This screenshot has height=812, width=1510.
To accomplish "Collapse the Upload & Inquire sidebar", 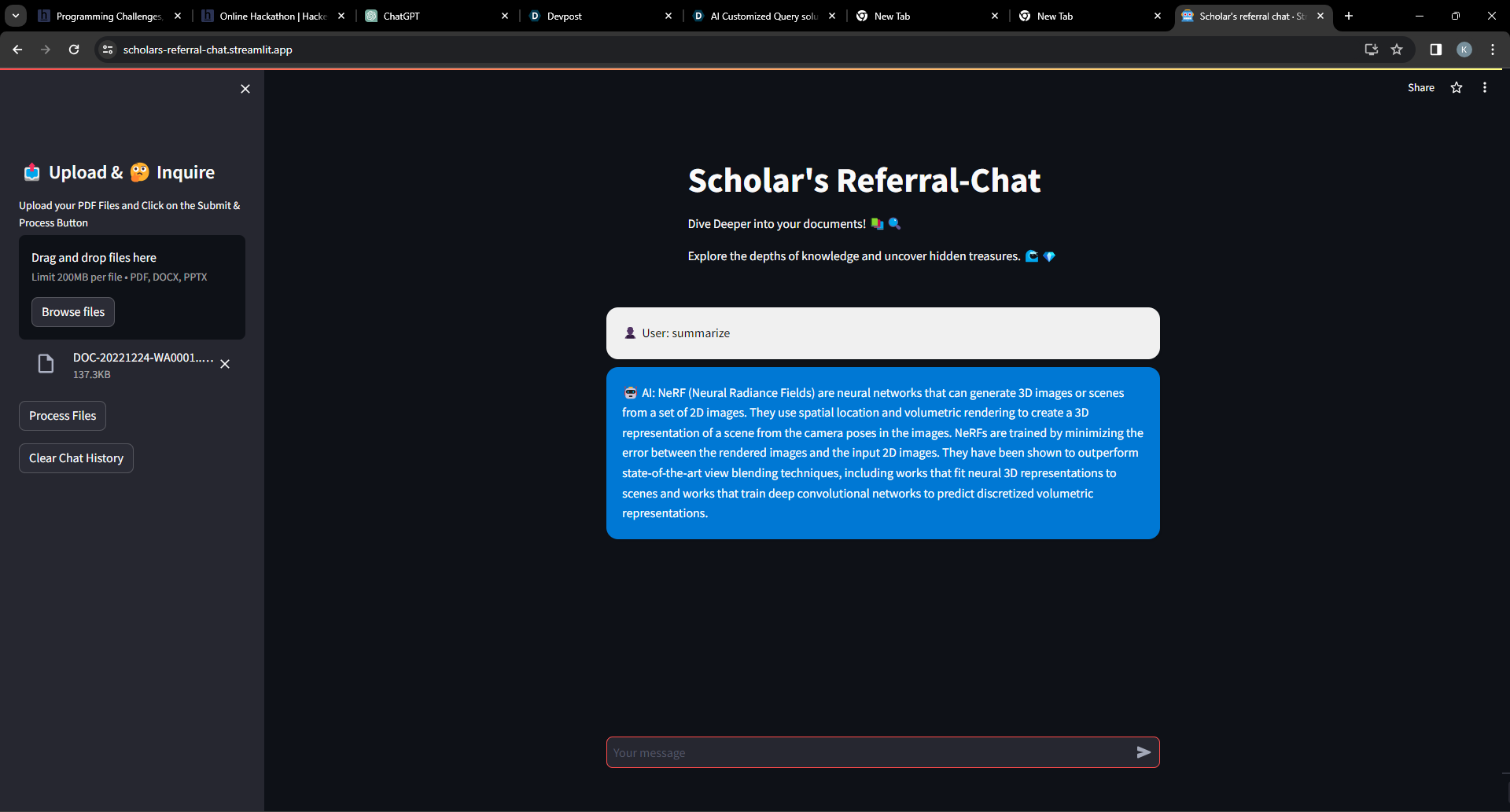I will pyautogui.click(x=245, y=89).
